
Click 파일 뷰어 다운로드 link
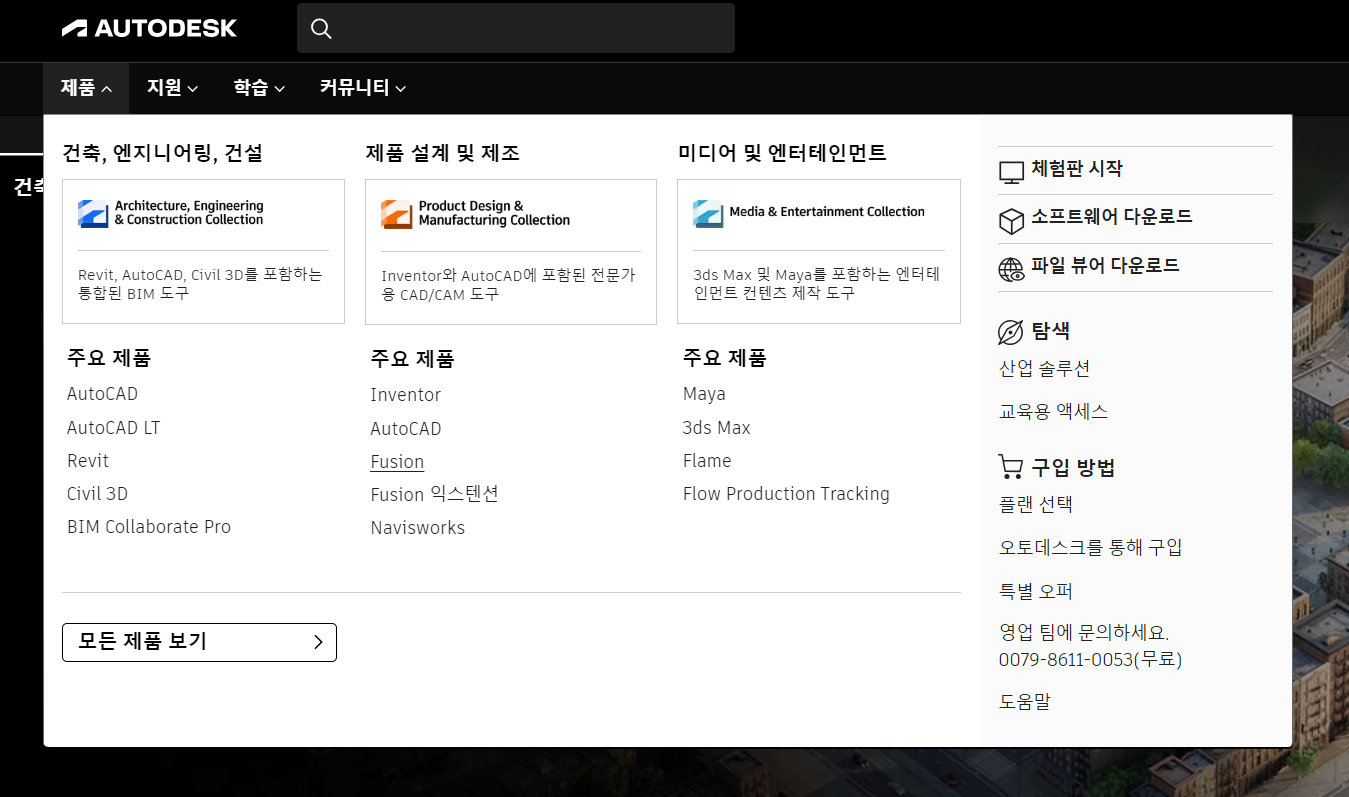pos(1105,266)
